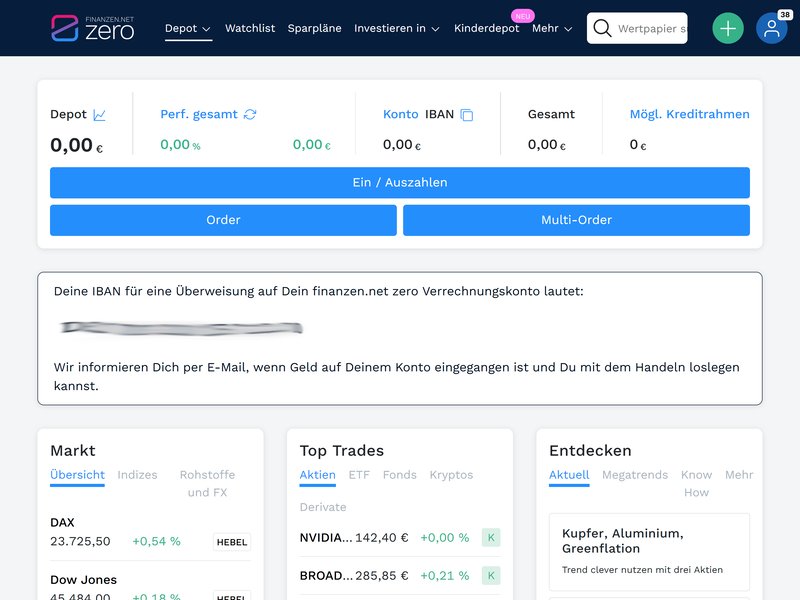Switch to the Indizes market tab
800x600 pixels.
pos(137,475)
